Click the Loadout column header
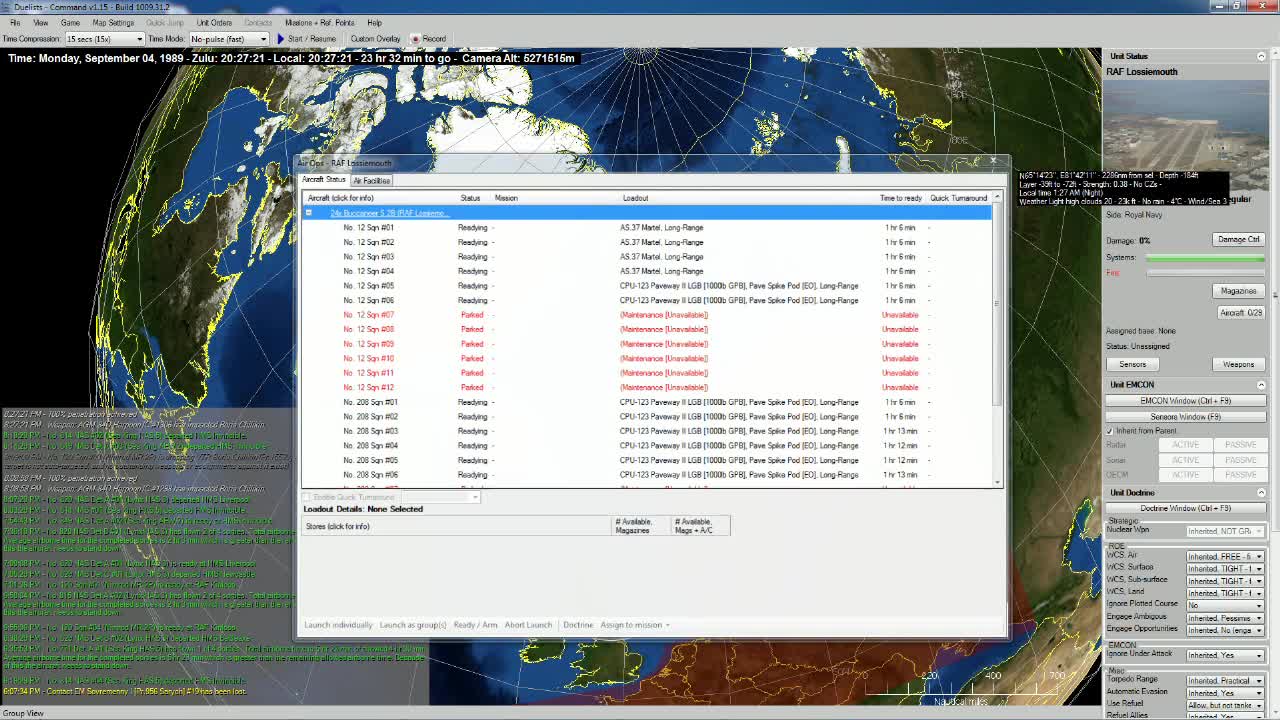This screenshot has height=720, width=1280. pyautogui.click(x=636, y=198)
